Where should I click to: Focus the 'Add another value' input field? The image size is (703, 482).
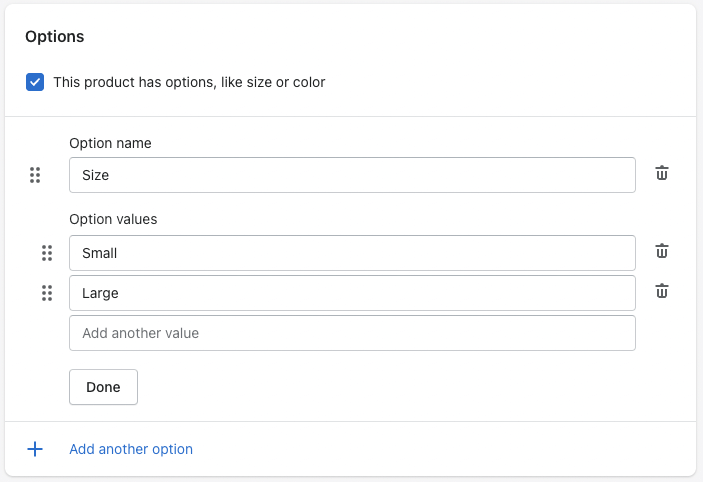[352, 333]
